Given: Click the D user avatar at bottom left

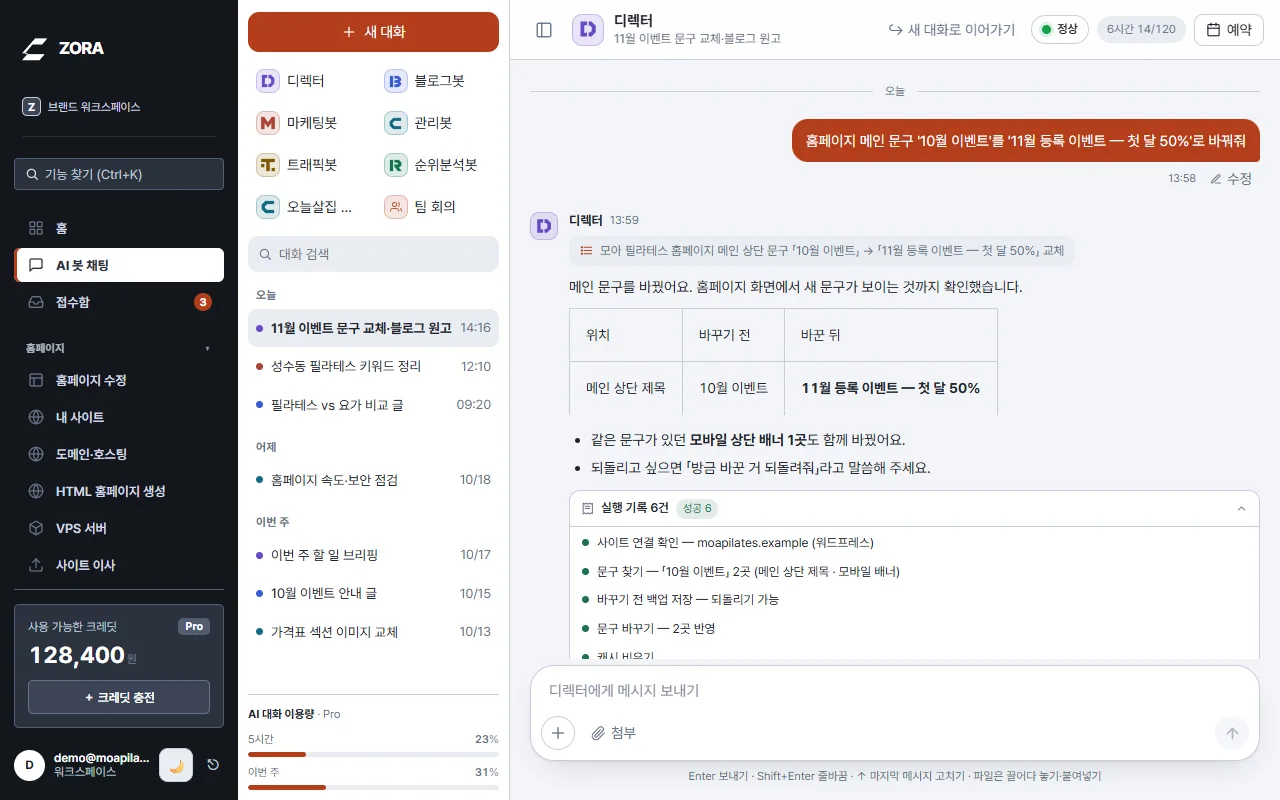Looking at the screenshot, I should point(29,765).
